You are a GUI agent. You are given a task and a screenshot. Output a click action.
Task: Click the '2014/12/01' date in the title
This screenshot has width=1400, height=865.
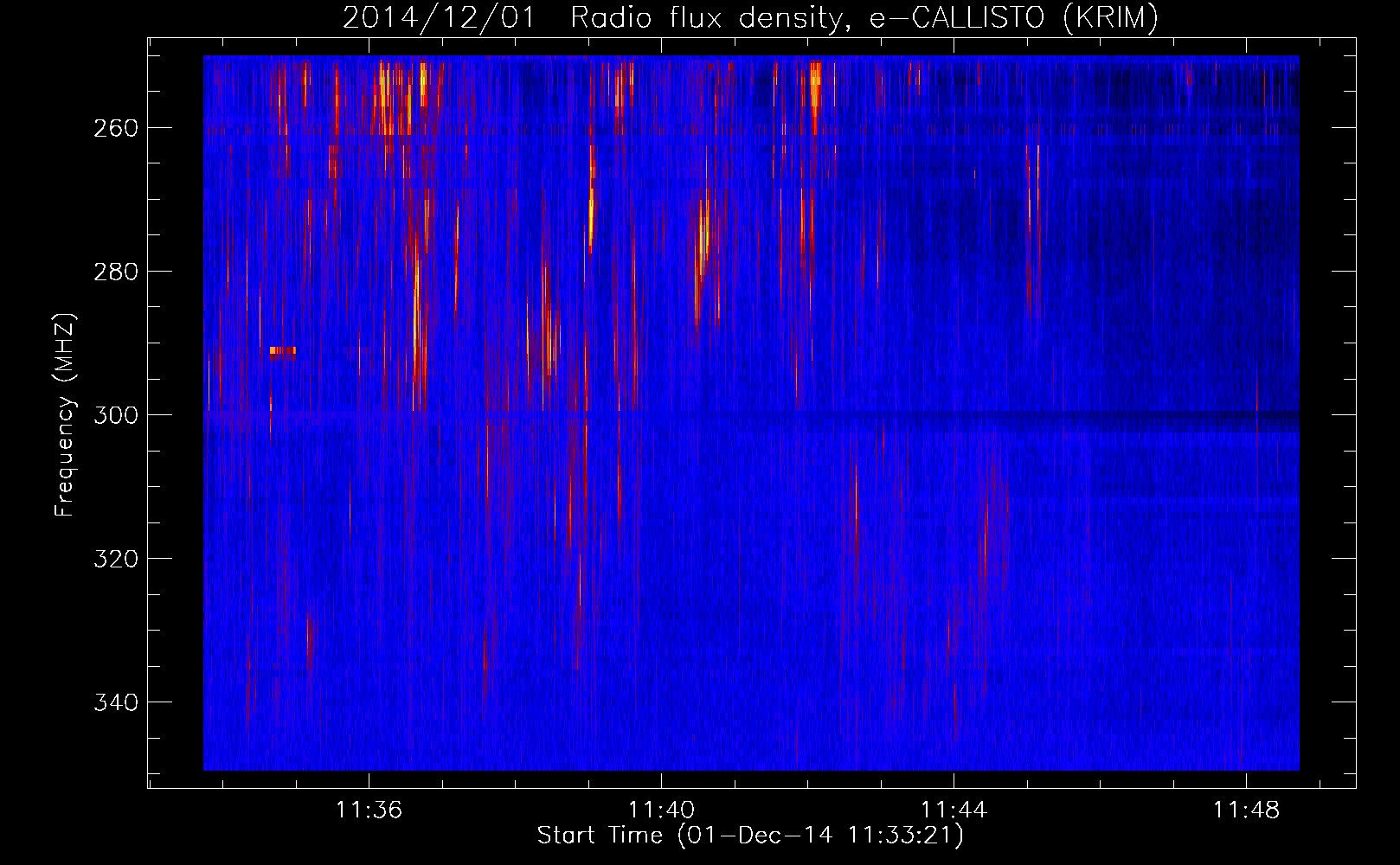pyautogui.click(x=440, y=17)
